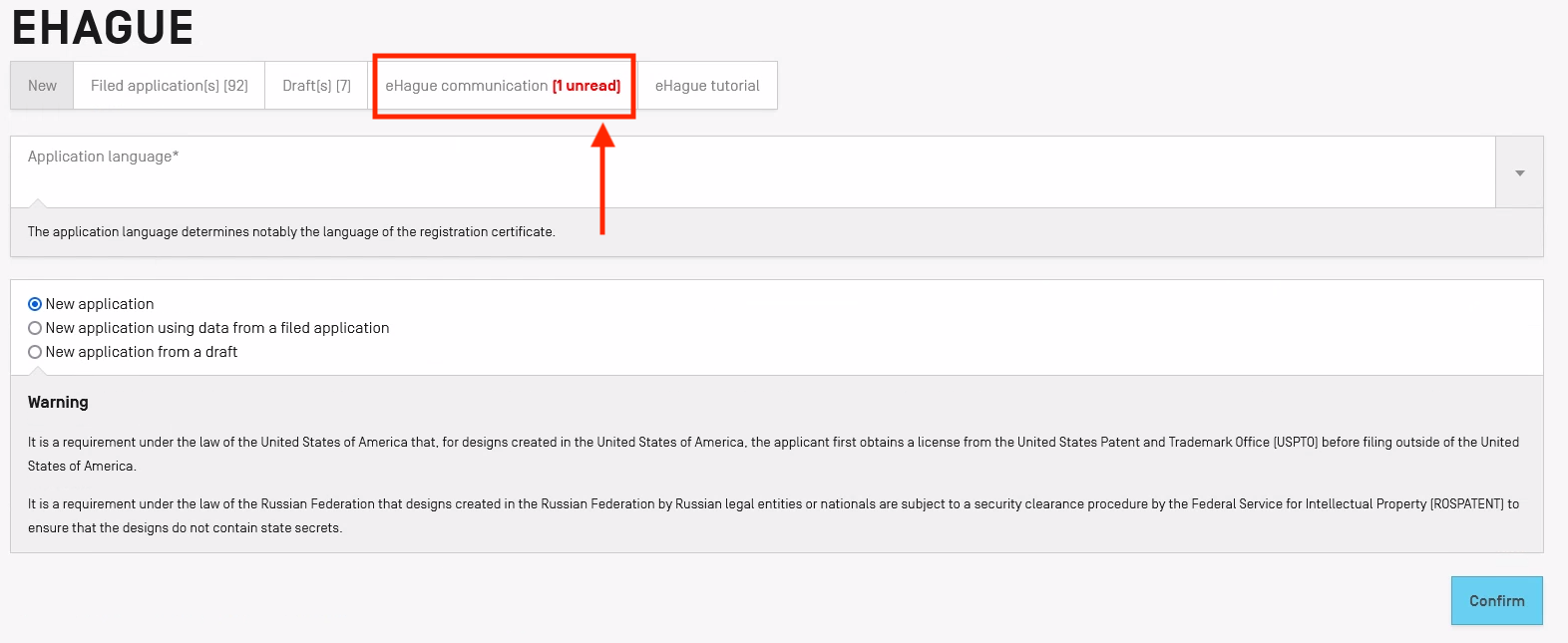Viewport: 1568px width, 643px height.
Task: Switch to the New tab
Action: 42,86
